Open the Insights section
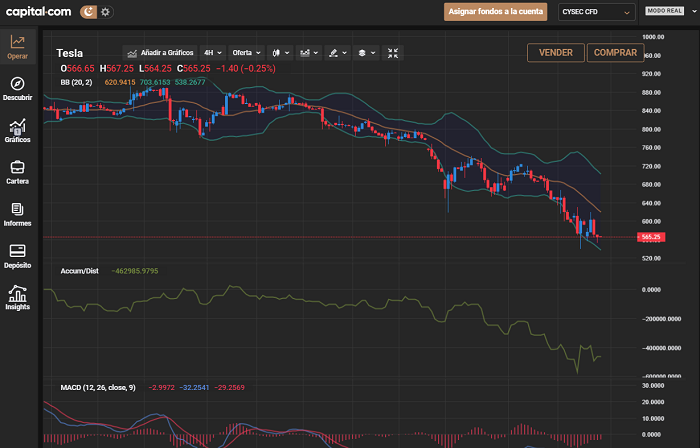This screenshot has width=700, height=448. 17,298
